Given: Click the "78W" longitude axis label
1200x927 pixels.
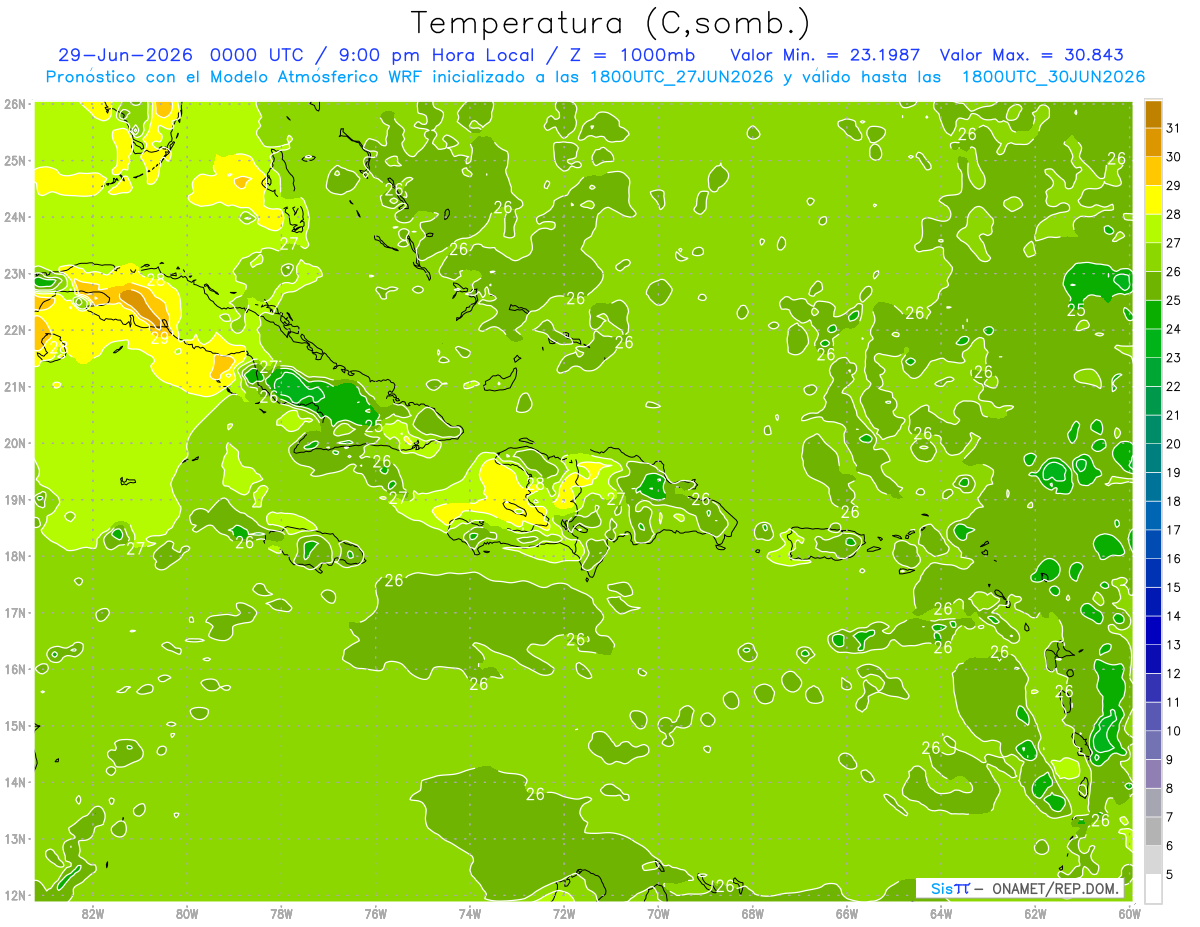Looking at the screenshot, I should [281, 913].
